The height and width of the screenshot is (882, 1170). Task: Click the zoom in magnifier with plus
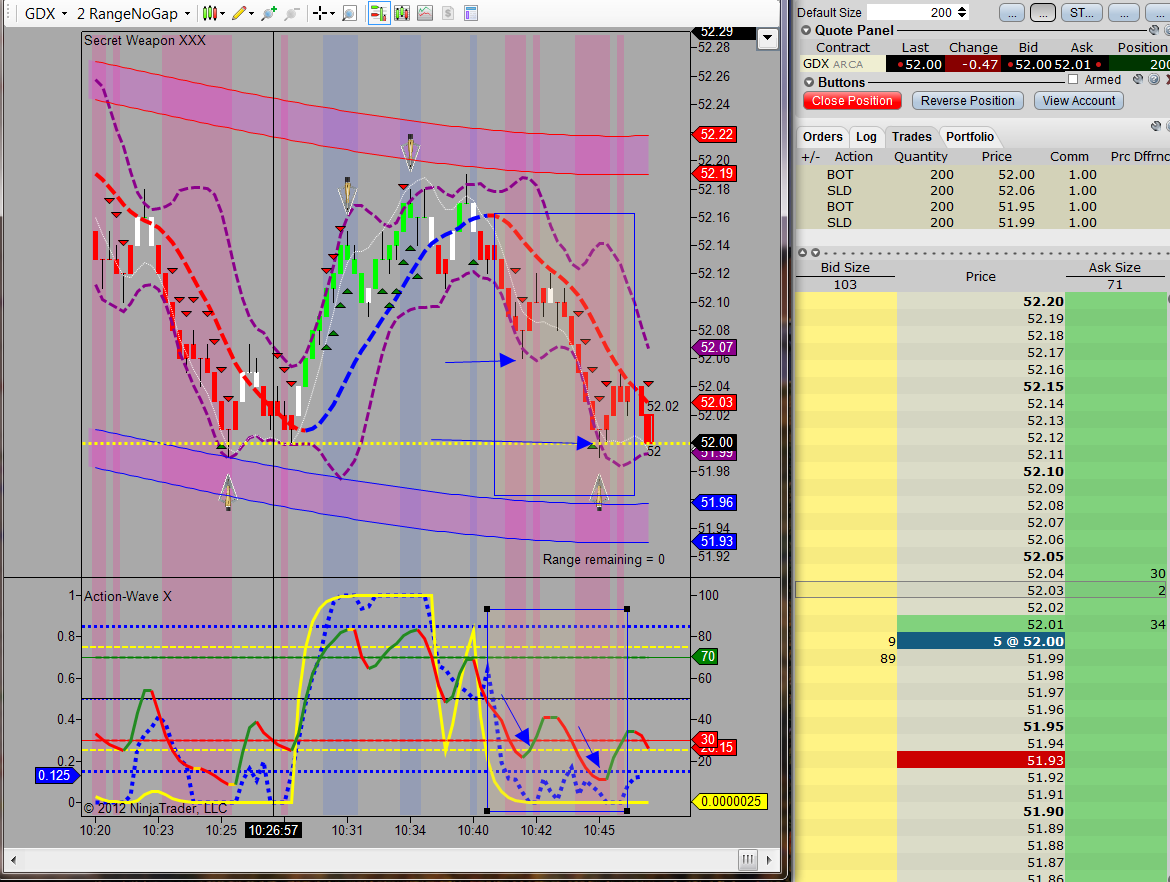pyautogui.click(x=269, y=13)
